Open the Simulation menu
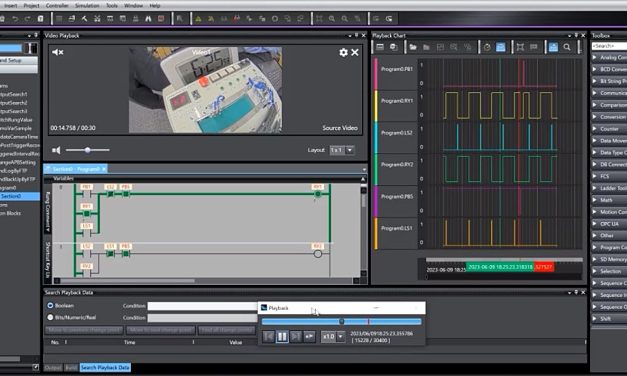The image size is (627, 376). pyautogui.click(x=87, y=6)
